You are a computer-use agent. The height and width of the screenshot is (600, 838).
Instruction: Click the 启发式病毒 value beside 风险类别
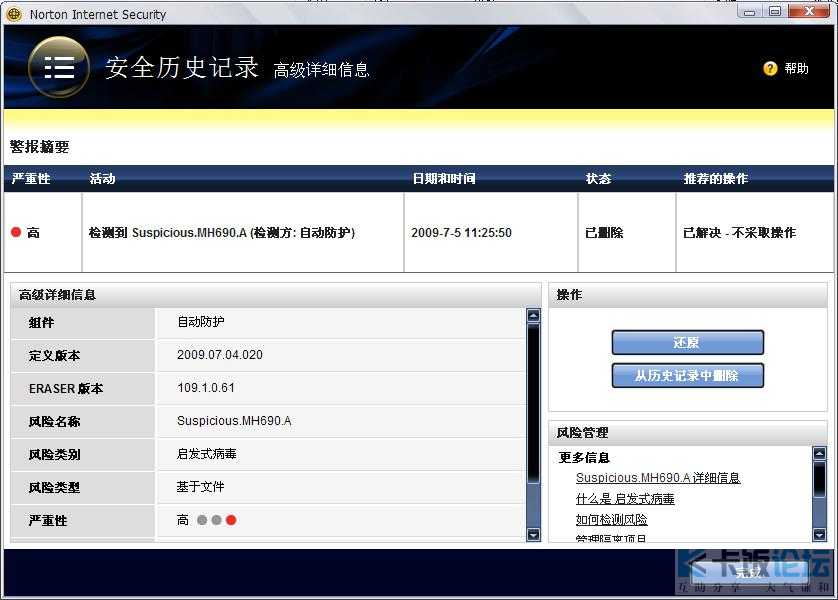(206, 454)
